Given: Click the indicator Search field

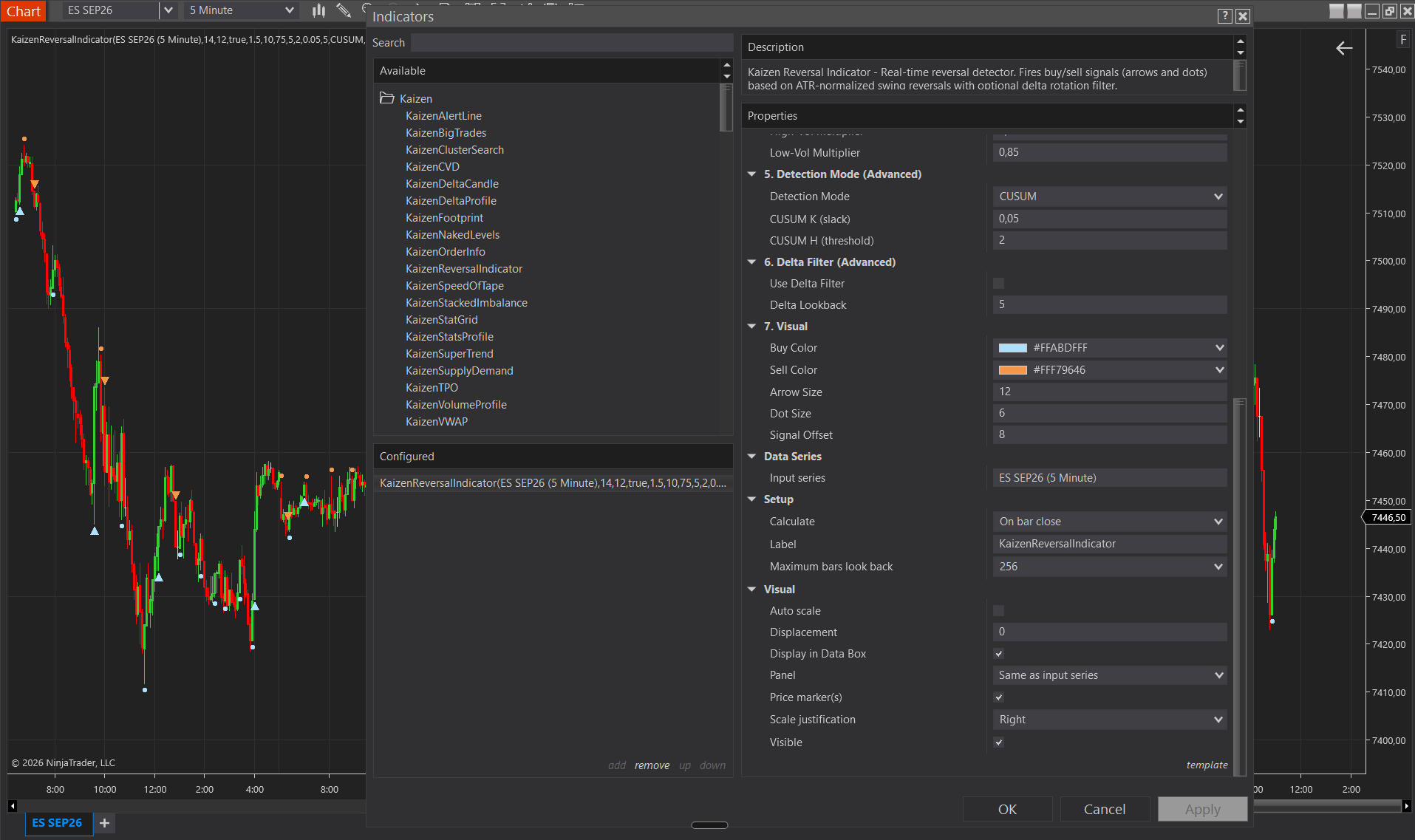Looking at the screenshot, I should coord(572,43).
